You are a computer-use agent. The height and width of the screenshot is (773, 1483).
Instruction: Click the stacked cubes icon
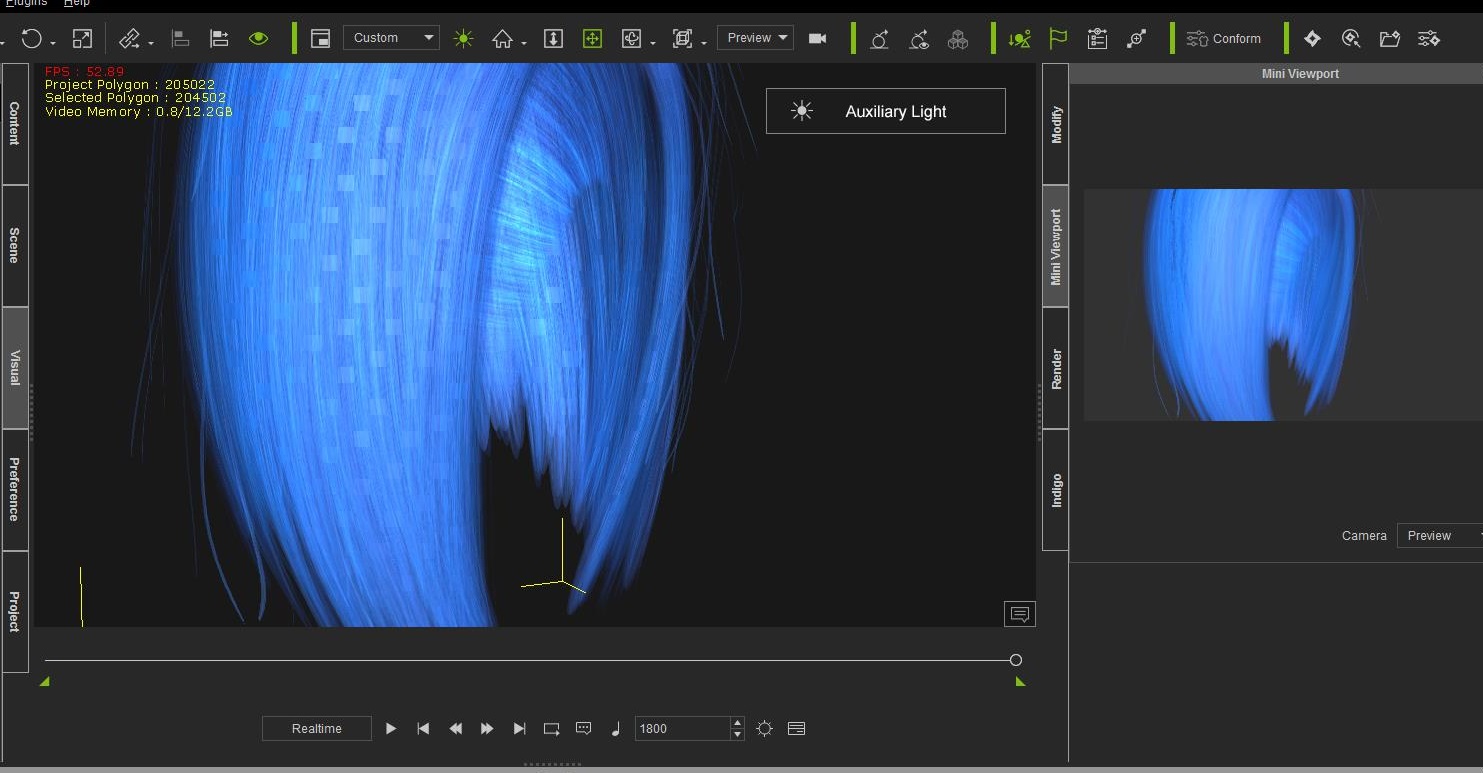(x=958, y=38)
